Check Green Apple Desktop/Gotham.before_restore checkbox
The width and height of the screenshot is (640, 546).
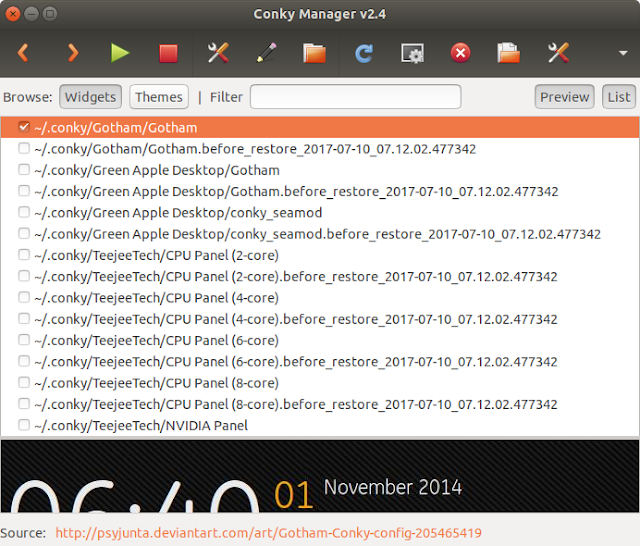point(24,191)
